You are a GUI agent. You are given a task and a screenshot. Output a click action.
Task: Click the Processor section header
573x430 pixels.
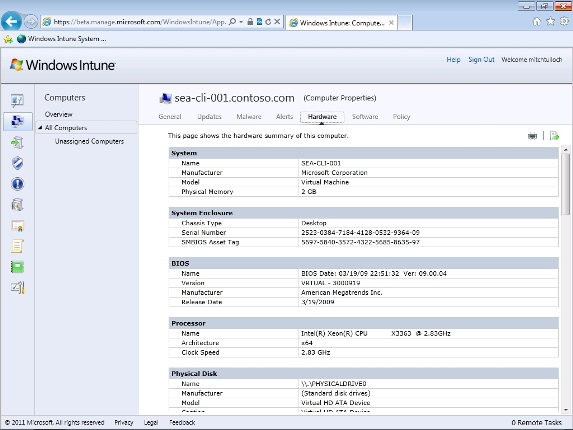point(363,323)
